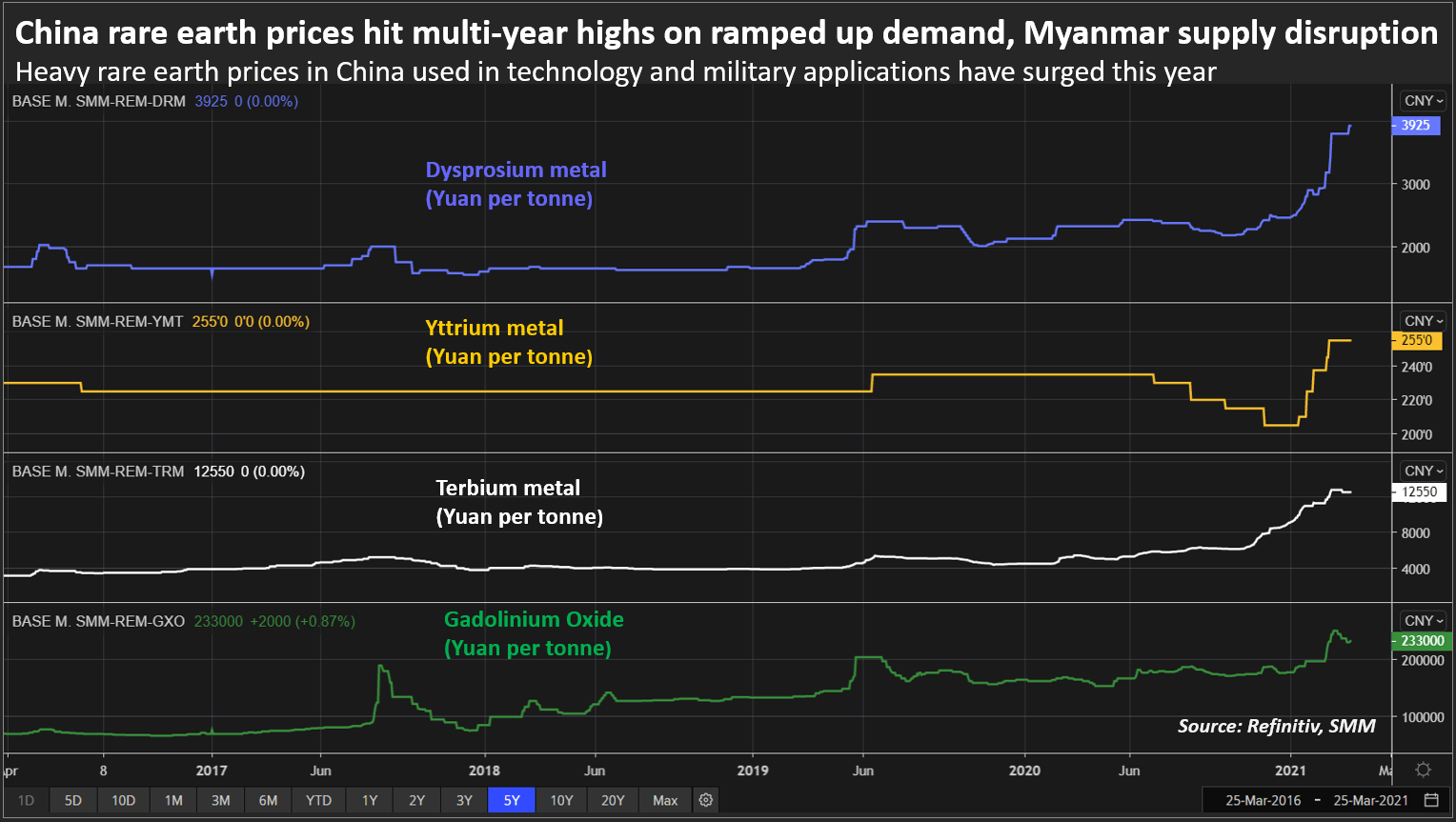Click the Source: Refinitiv, SMM note

pos(1277,726)
